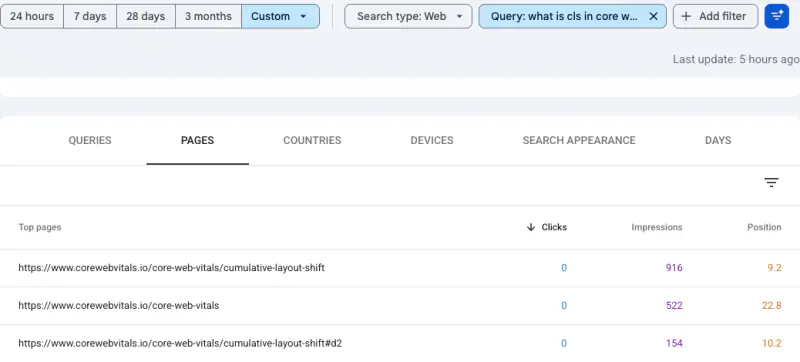Switch to the PAGES tab

[x=197, y=140]
